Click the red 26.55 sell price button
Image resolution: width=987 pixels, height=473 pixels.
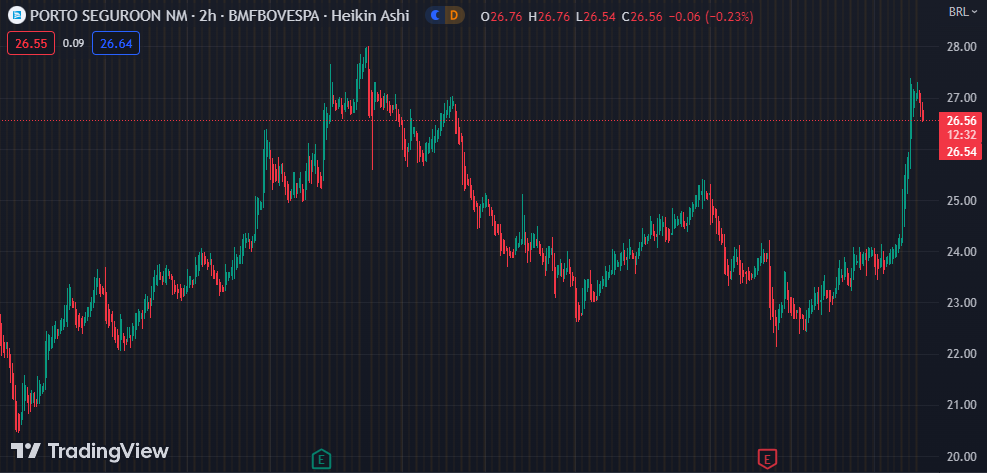(31, 43)
